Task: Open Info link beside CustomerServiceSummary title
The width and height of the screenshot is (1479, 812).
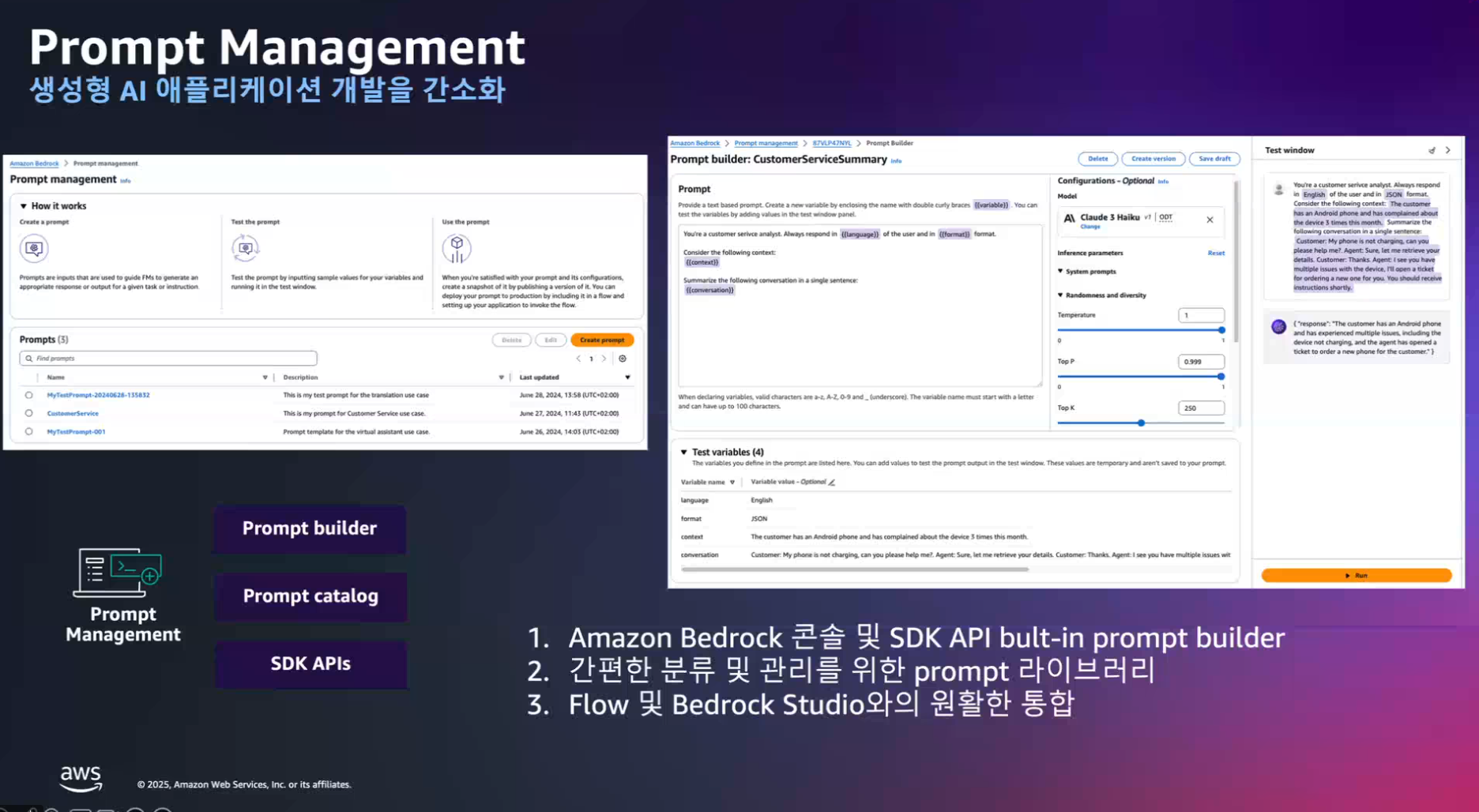Action: pyautogui.click(x=896, y=161)
